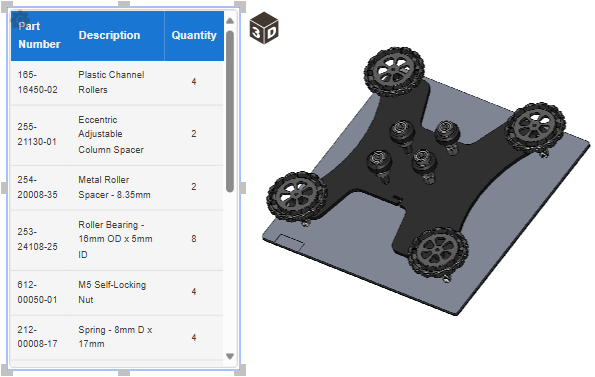Viewport: 595px width, 377px height.
Task: Click the vertical scrollbar thumb in table
Action: (x=230, y=112)
